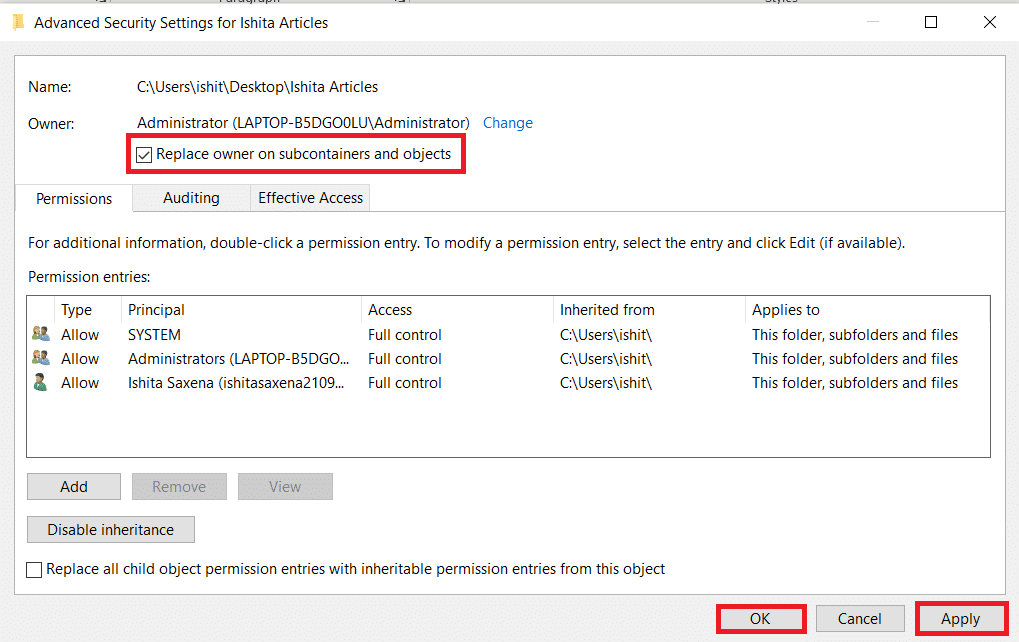Viewport: 1019px width, 642px height.
Task: Click the Apply button
Action: [x=961, y=619]
